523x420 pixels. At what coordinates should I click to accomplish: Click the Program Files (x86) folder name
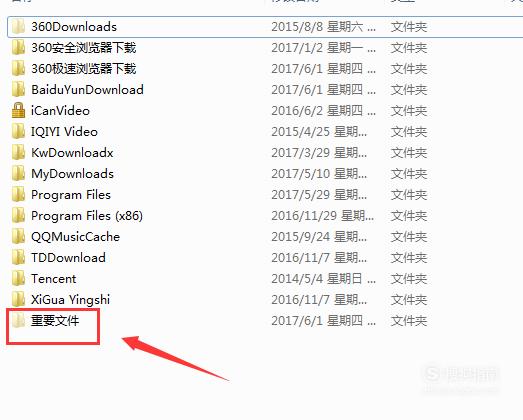(87, 216)
